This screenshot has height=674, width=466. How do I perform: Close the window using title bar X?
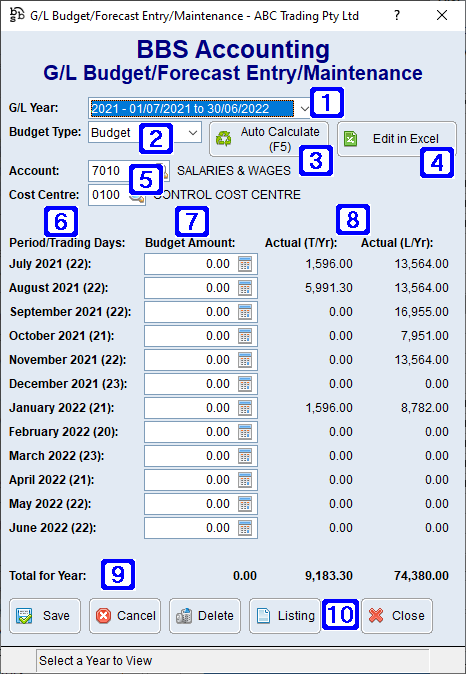(442, 16)
